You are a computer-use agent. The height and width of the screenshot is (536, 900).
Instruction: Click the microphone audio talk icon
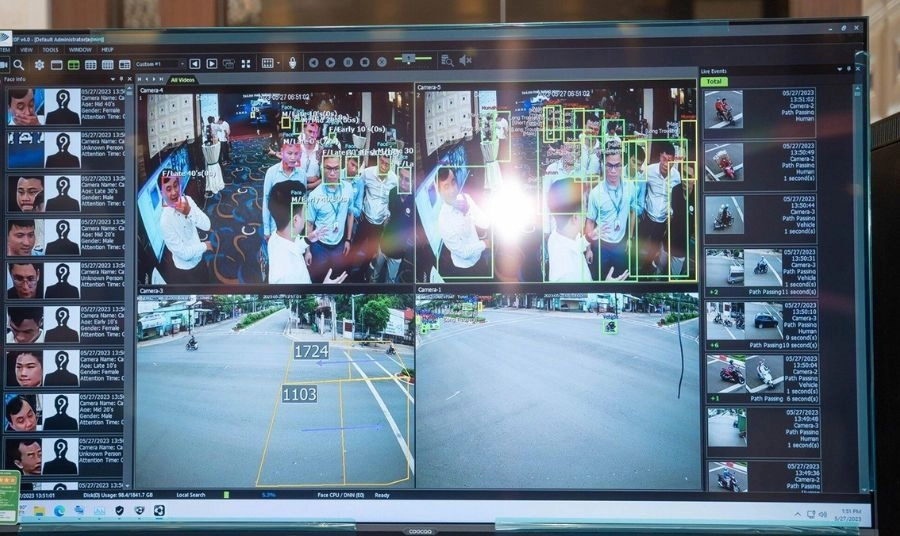[292, 63]
